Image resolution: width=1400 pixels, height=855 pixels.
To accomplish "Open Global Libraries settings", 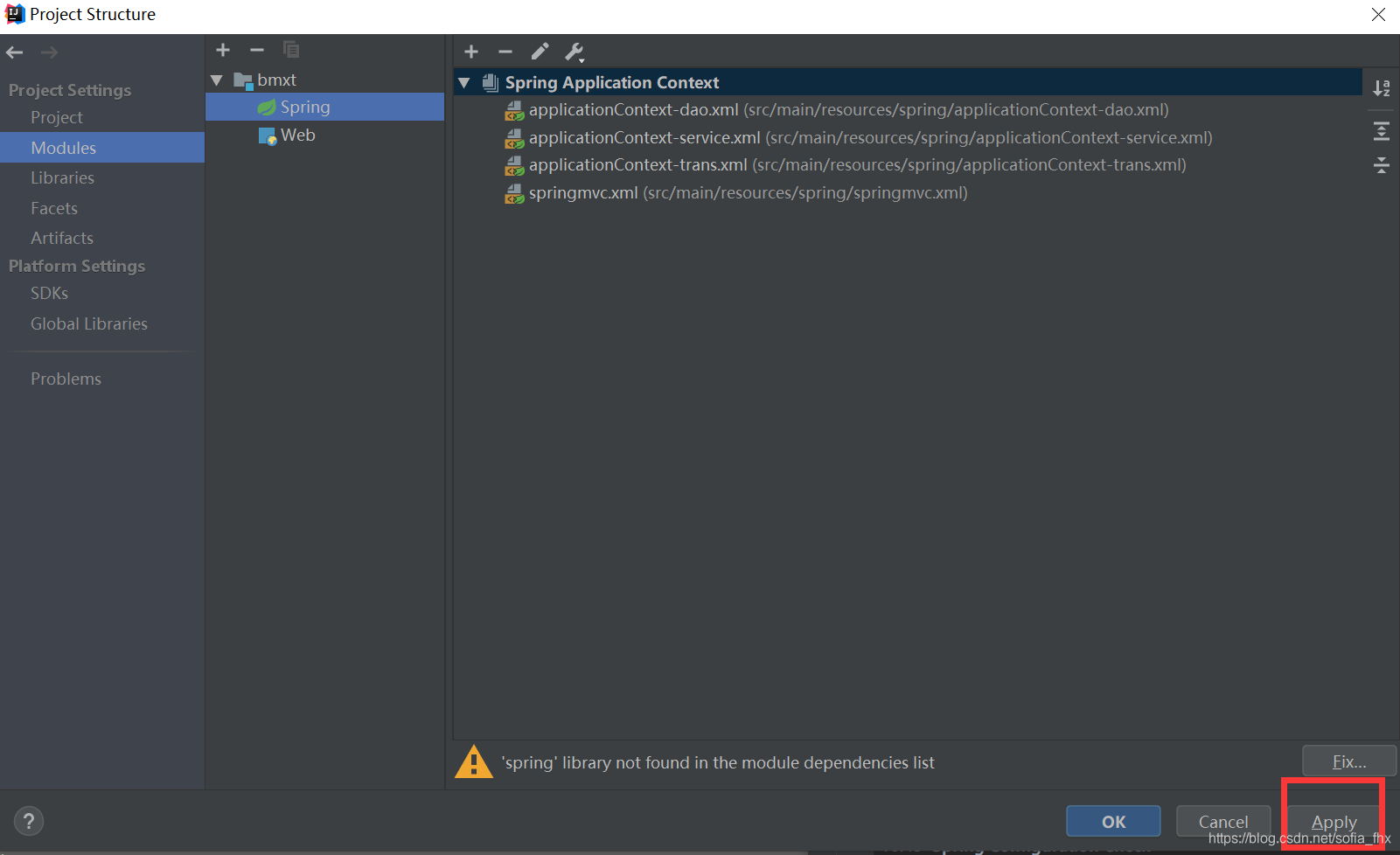I will click(89, 323).
